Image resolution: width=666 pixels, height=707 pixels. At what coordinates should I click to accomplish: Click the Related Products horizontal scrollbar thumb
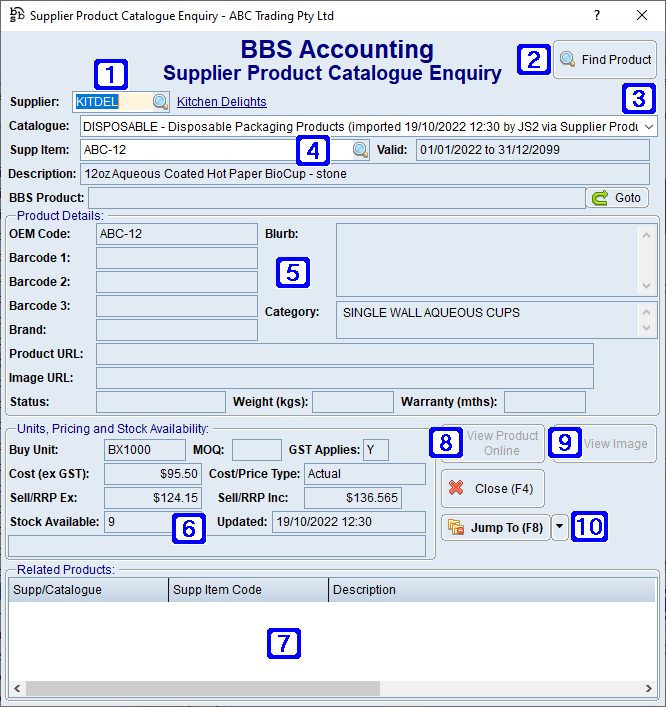[x=203, y=689]
